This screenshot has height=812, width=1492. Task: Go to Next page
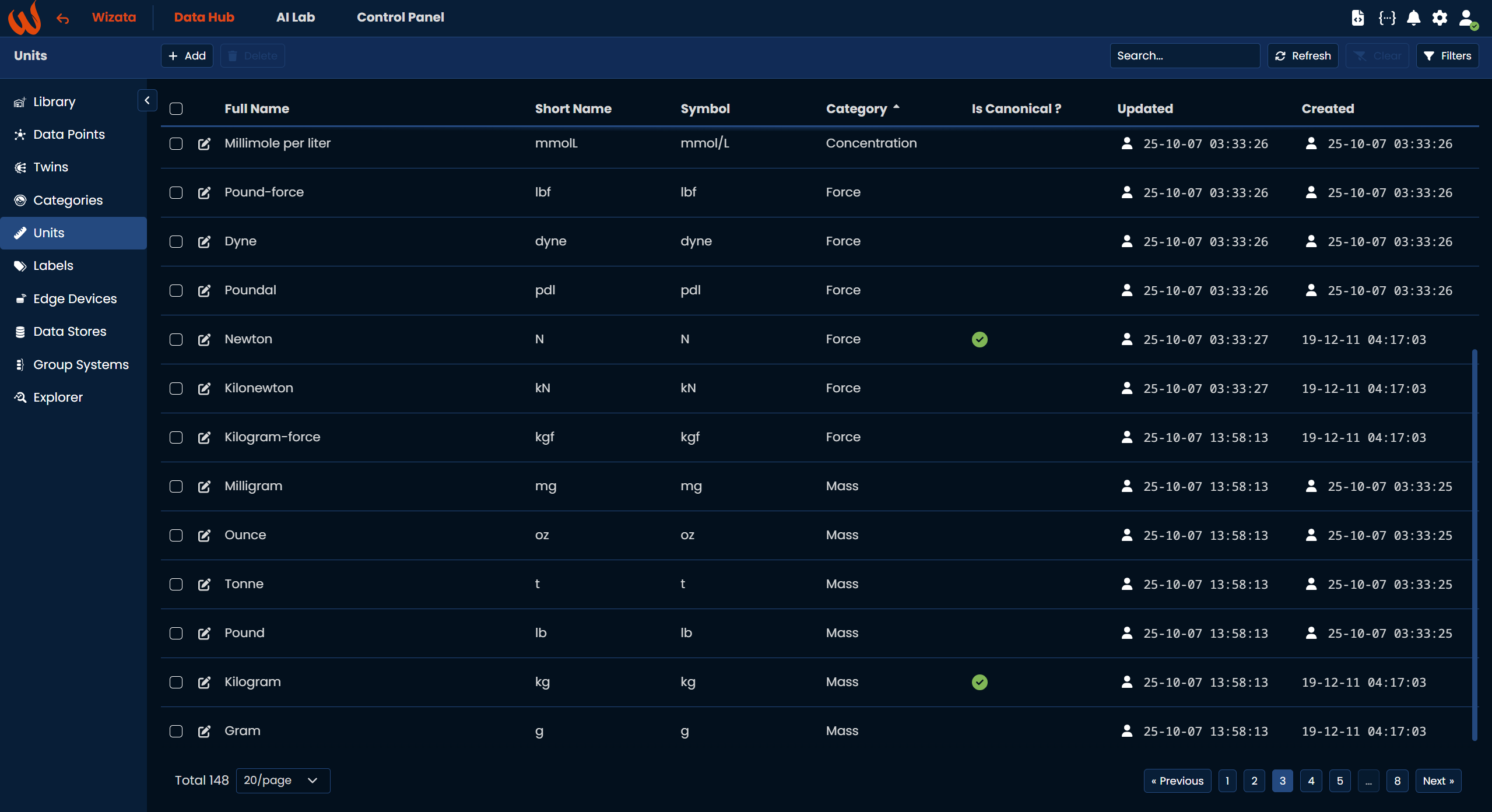coord(1438,781)
